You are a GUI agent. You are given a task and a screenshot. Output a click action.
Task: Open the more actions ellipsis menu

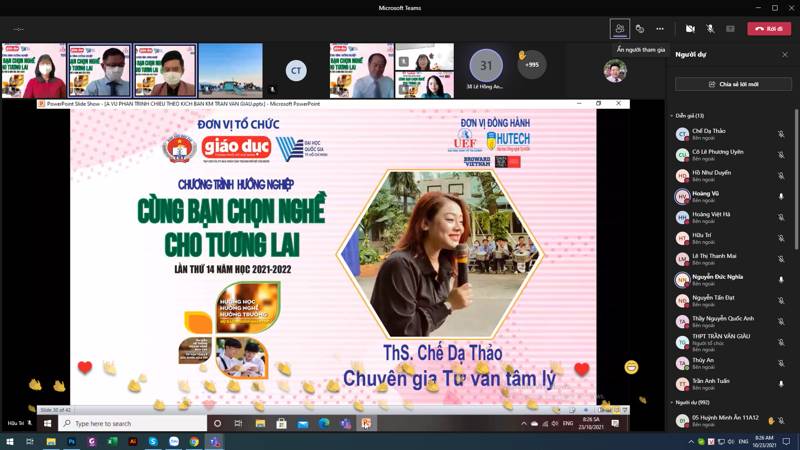[660, 28]
